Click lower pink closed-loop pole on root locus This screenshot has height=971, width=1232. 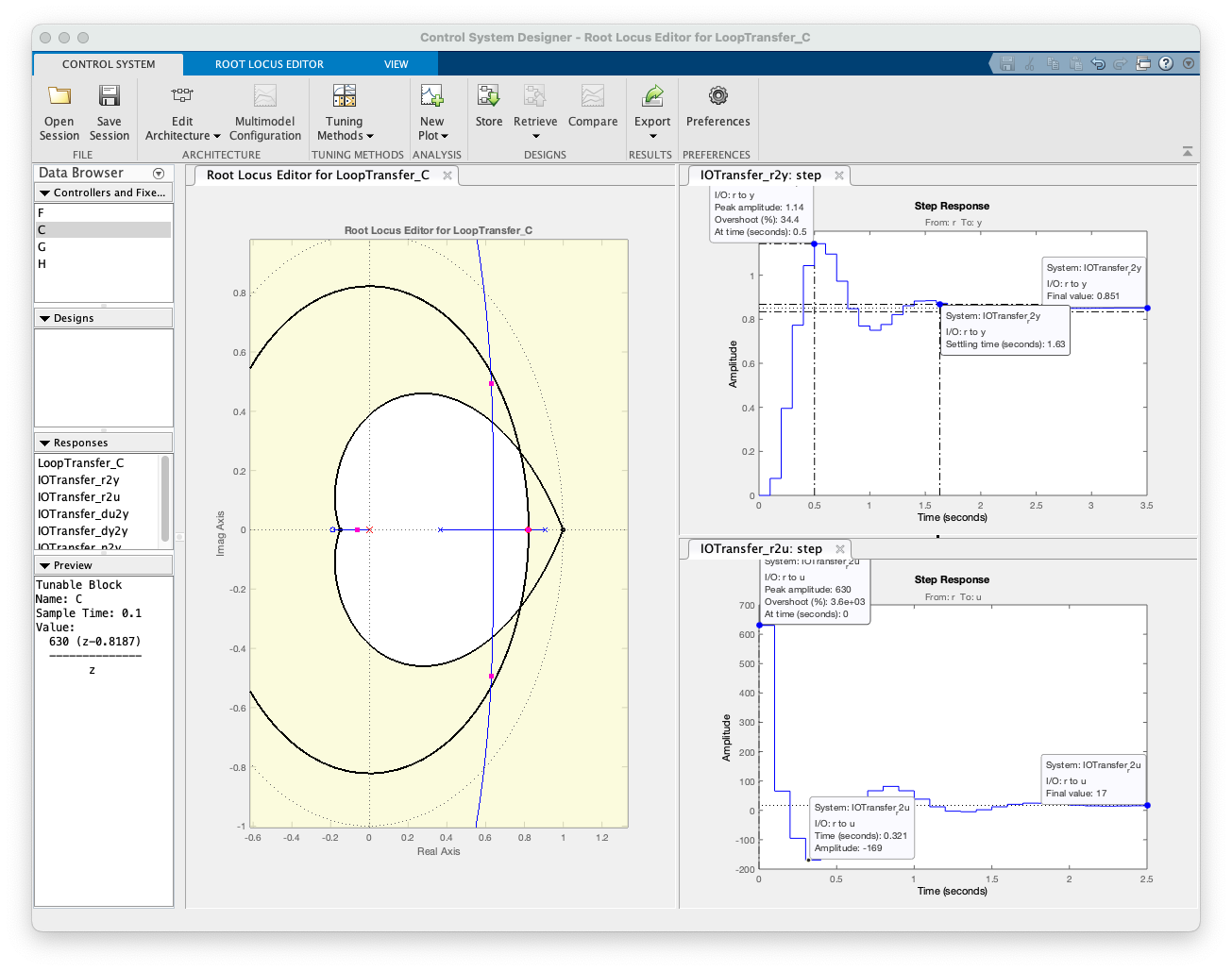coord(492,677)
